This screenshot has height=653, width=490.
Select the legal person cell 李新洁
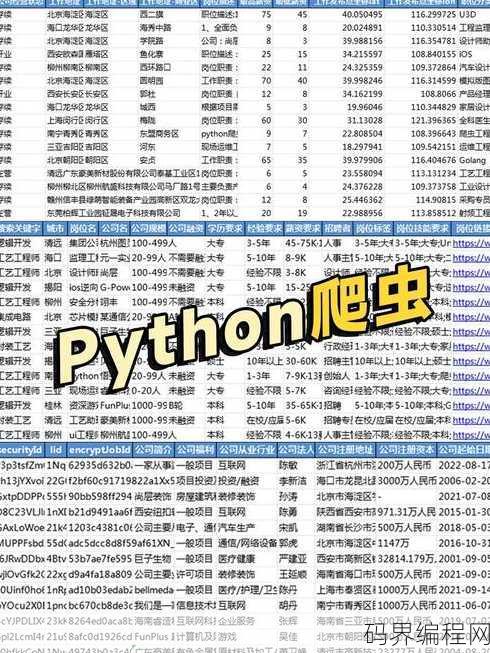pos(293,481)
